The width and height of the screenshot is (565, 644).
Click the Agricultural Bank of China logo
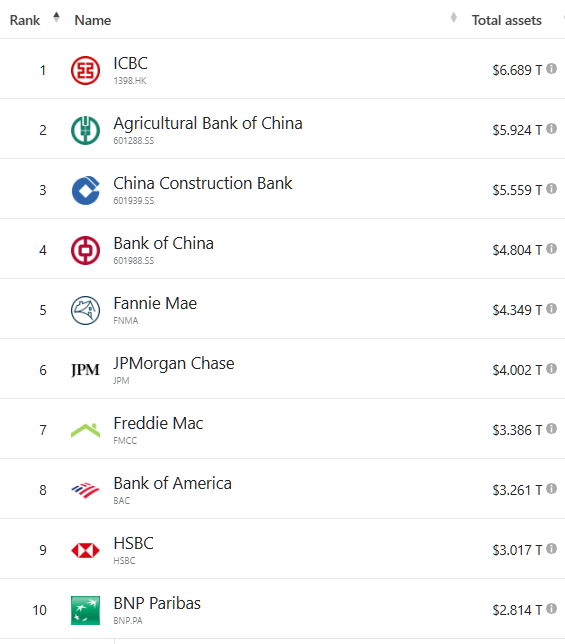coord(85,130)
